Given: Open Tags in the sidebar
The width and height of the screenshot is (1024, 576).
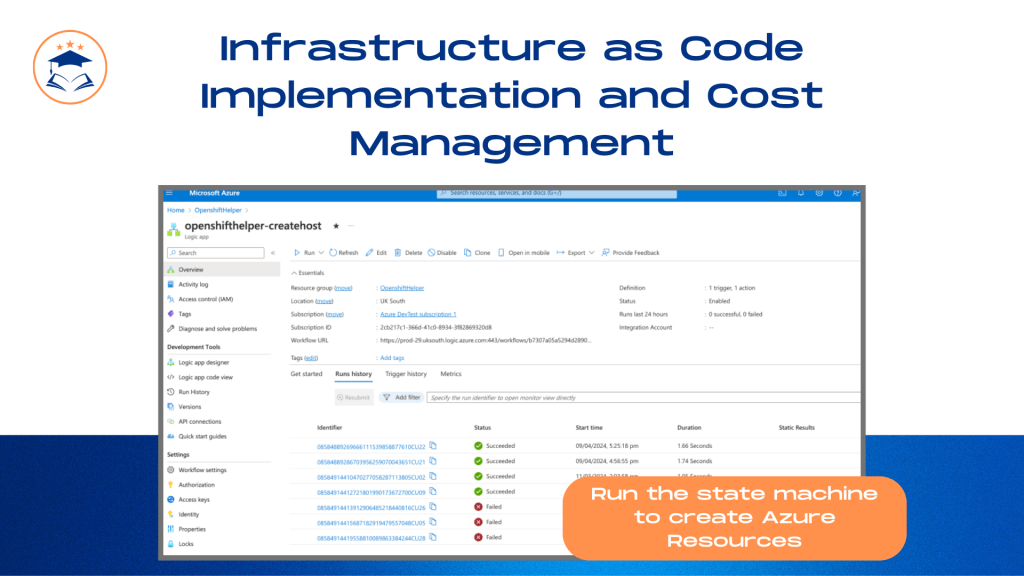Looking at the screenshot, I should click(x=185, y=314).
